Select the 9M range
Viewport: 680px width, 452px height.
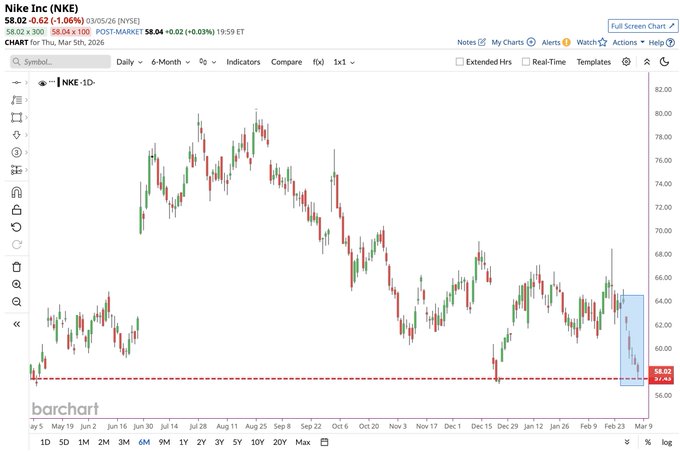[x=164, y=442]
